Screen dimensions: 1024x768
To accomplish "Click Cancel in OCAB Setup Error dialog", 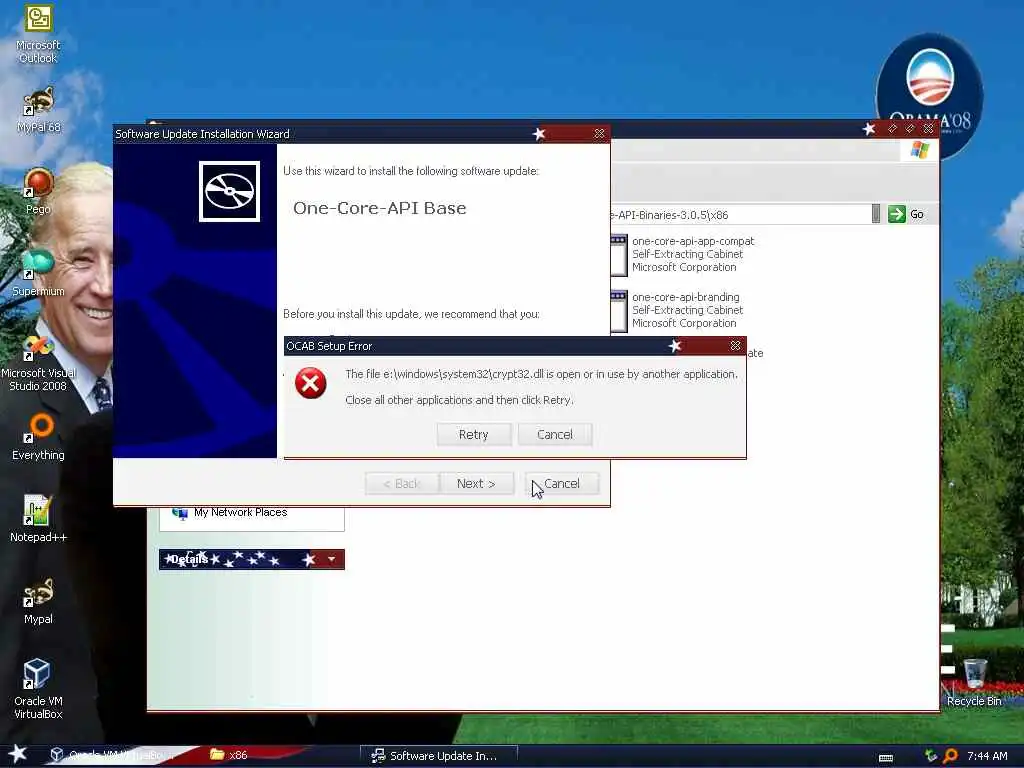I will (x=554, y=435).
